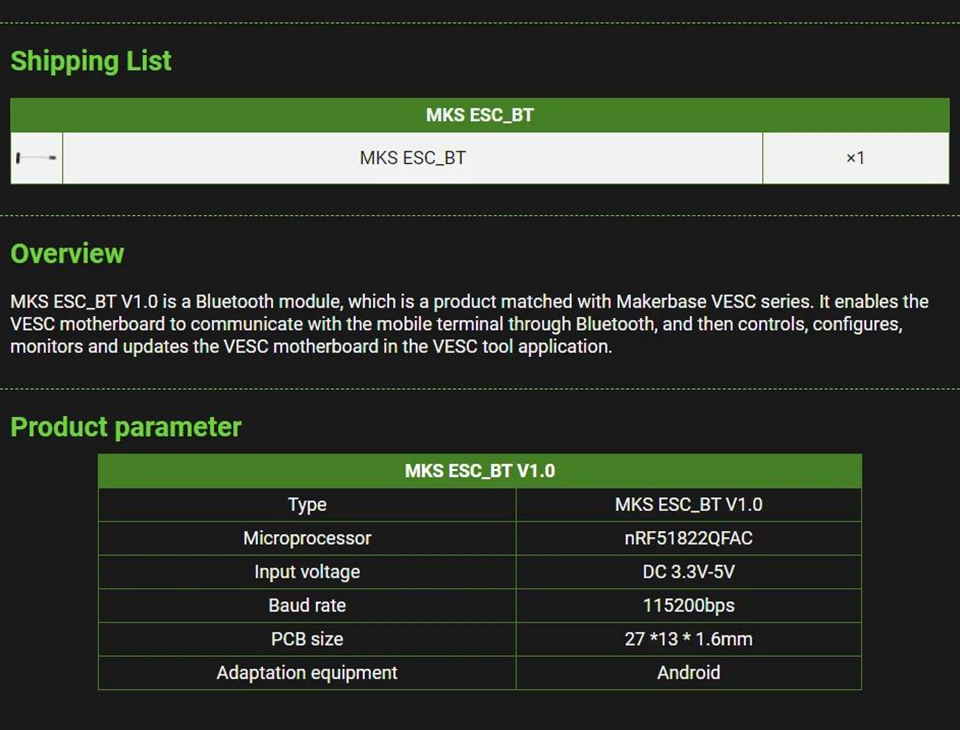Click the PCB size row label
Image resolution: width=960 pixels, height=730 pixels.
coord(307,639)
